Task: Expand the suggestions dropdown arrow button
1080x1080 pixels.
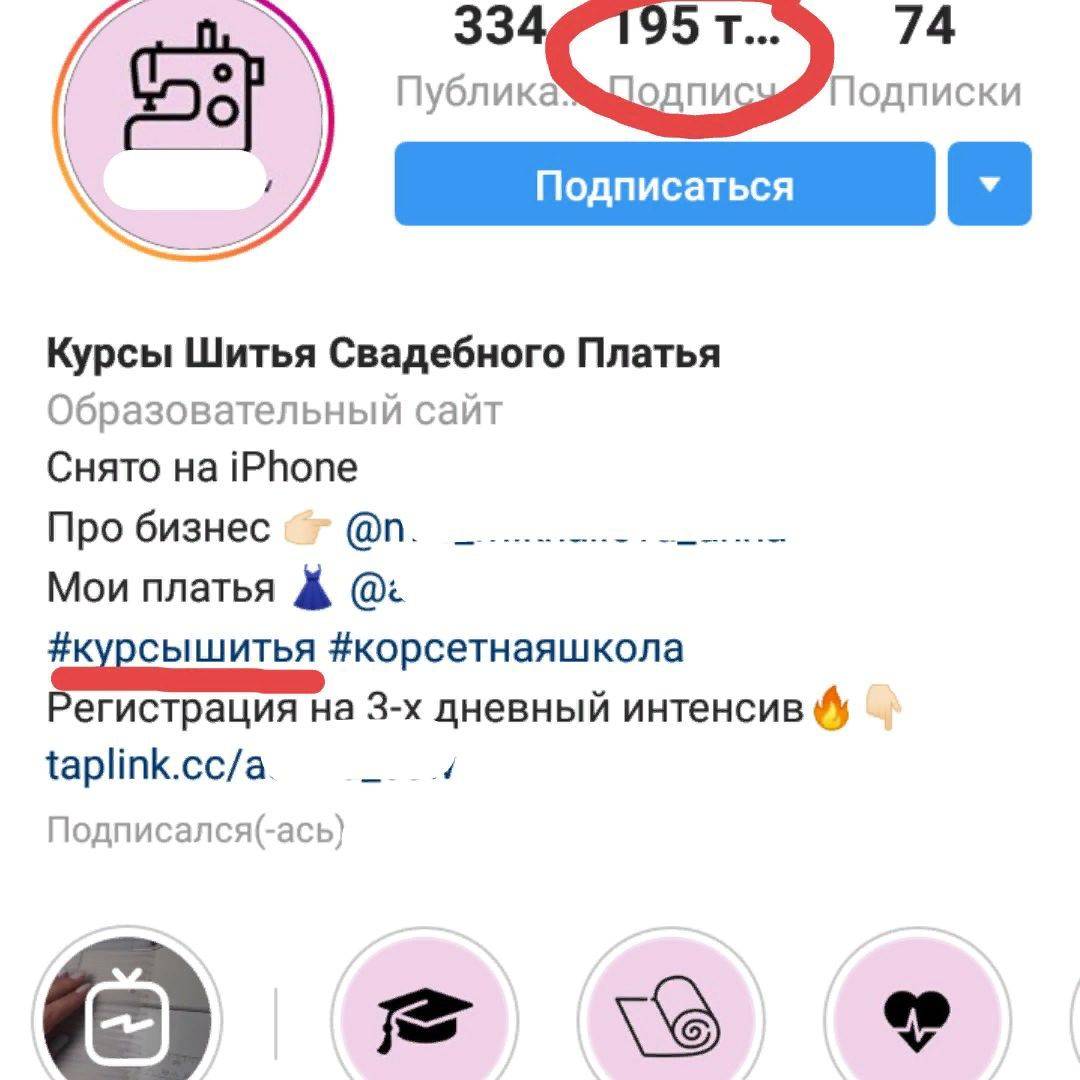Action: pyautogui.click(x=990, y=184)
